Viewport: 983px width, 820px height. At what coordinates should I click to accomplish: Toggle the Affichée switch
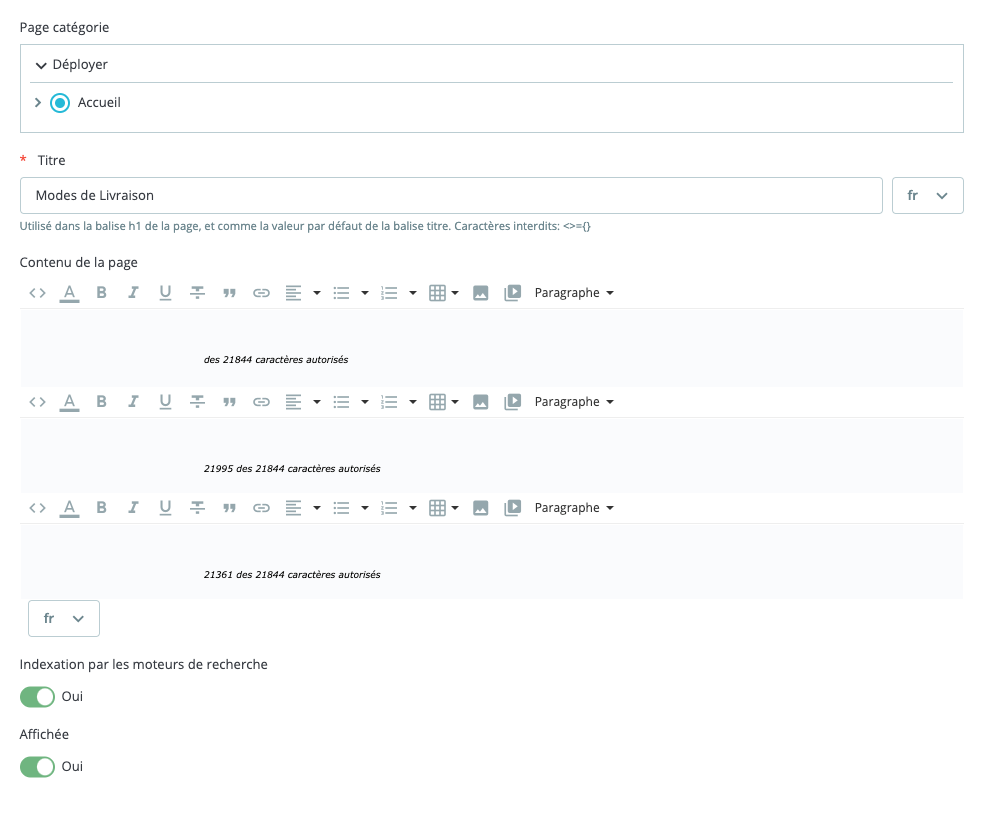(38, 767)
